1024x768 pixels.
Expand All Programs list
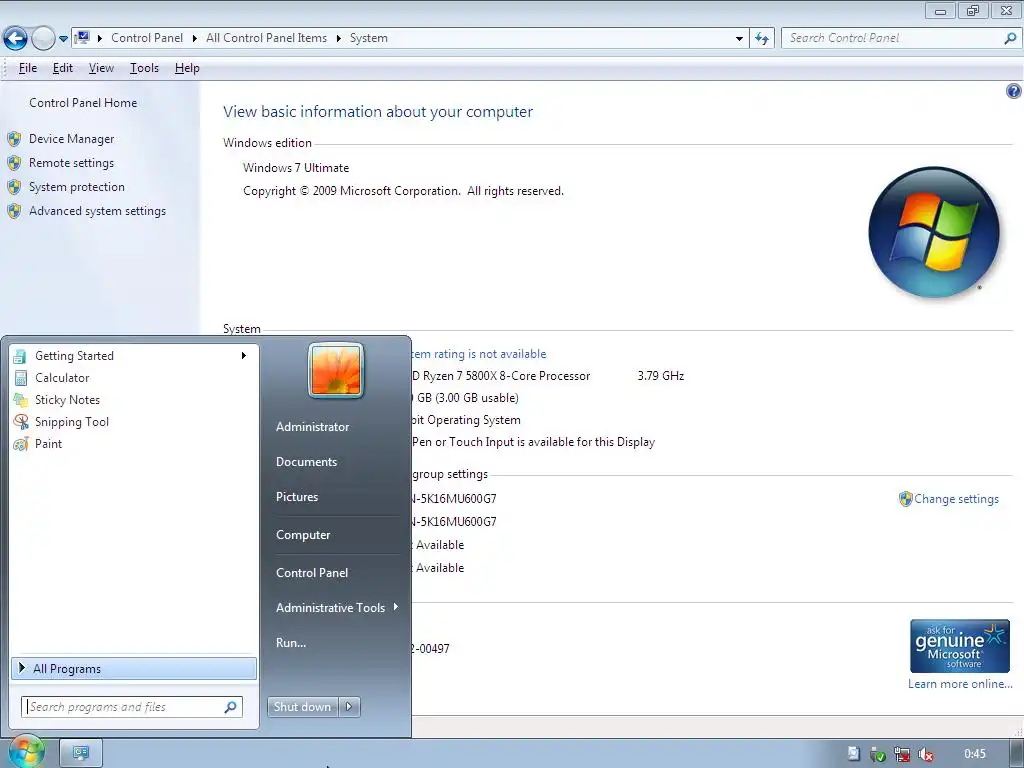[x=134, y=669]
